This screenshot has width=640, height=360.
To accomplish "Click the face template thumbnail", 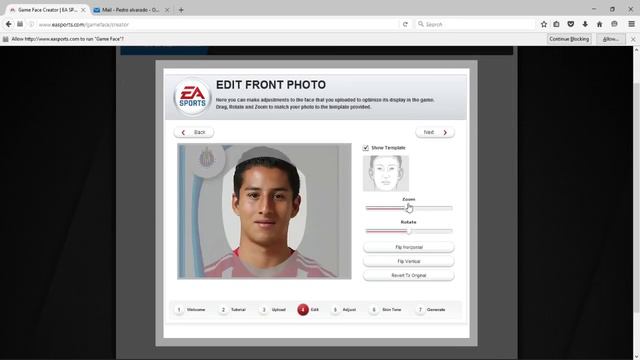I will pyautogui.click(x=386, y=173).
